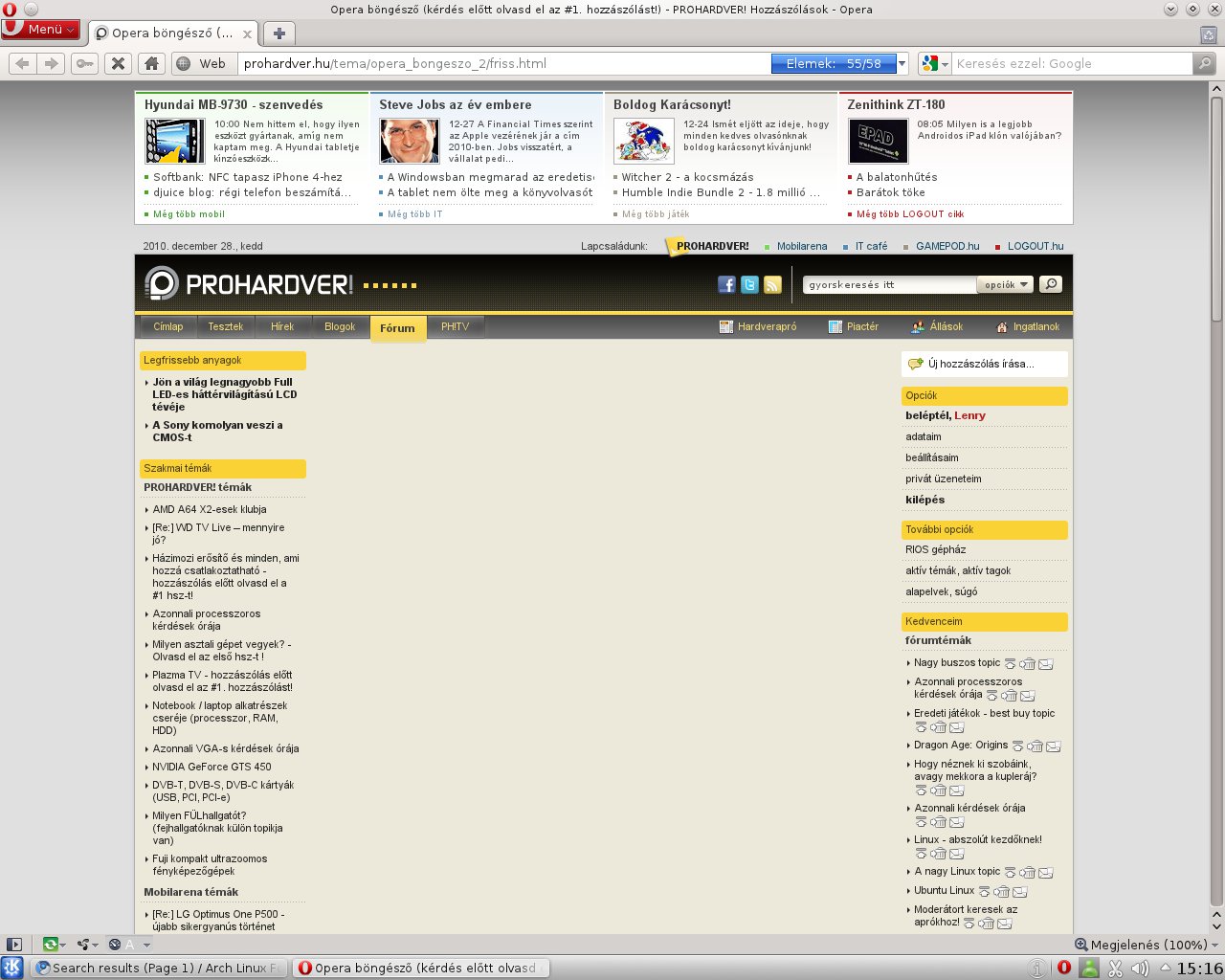1225x980 pixels.
Task: Open privát üzeneteim link
Action: click(944, 479)
